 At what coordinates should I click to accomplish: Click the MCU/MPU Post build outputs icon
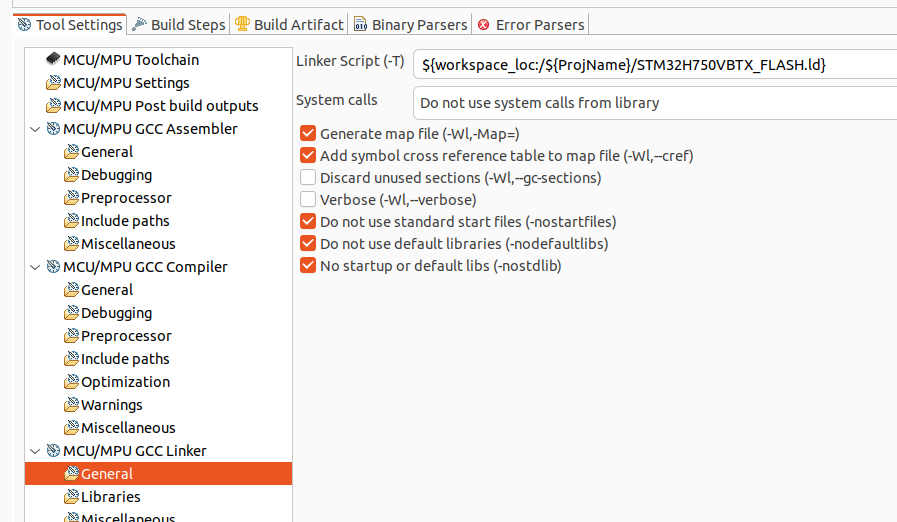coord(53,106)
